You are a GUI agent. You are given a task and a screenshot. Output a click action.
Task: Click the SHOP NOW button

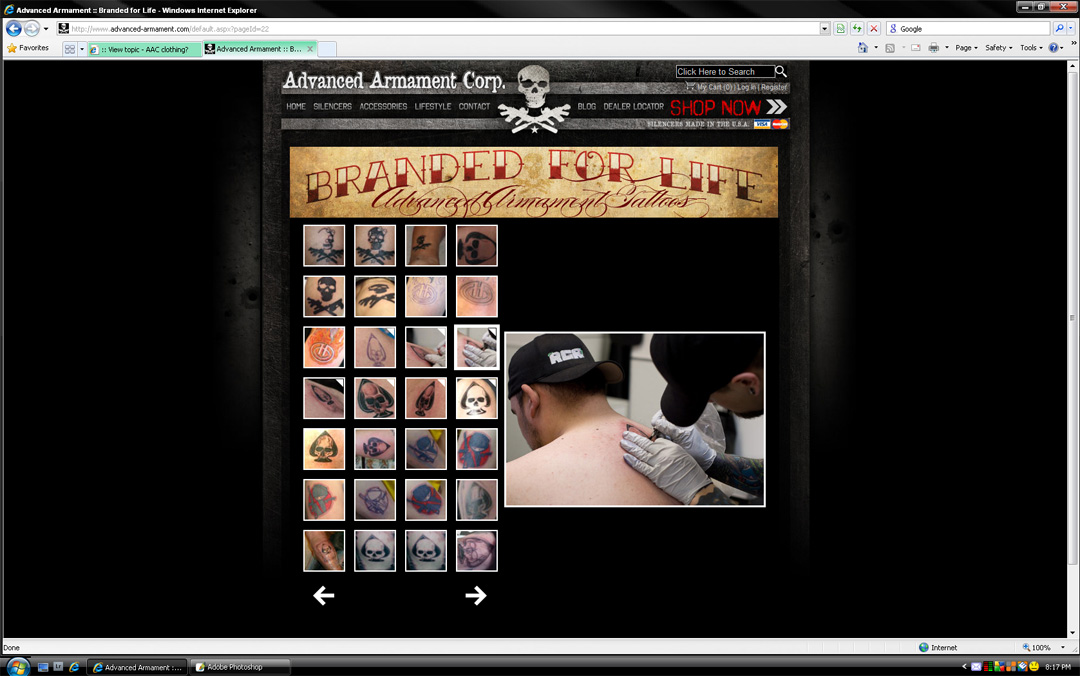(x=728, y=107)
